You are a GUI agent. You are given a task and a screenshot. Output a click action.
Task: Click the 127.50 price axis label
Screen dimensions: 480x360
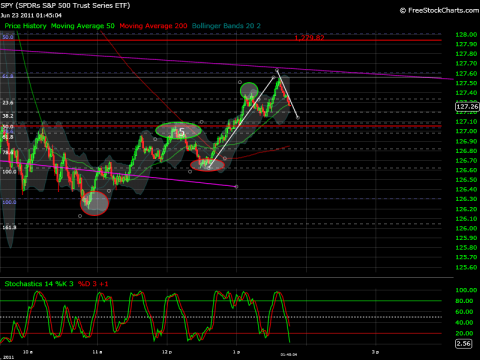[466, 83]
